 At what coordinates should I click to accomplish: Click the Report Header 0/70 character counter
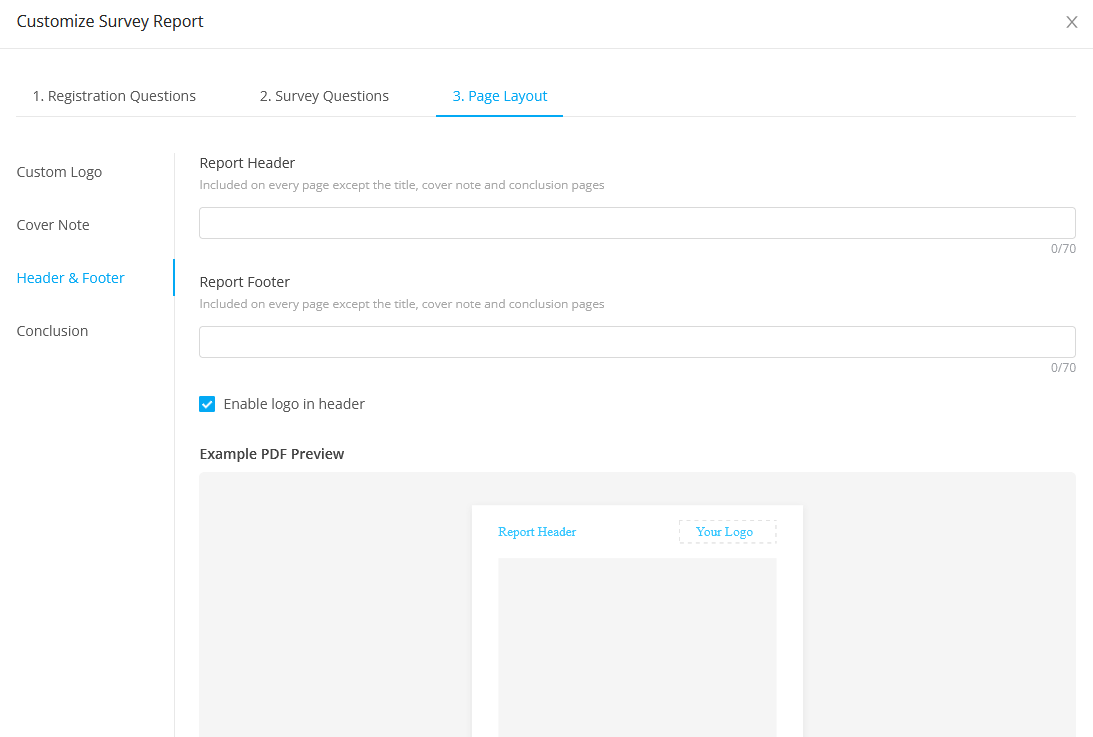tap(1063, 249)
